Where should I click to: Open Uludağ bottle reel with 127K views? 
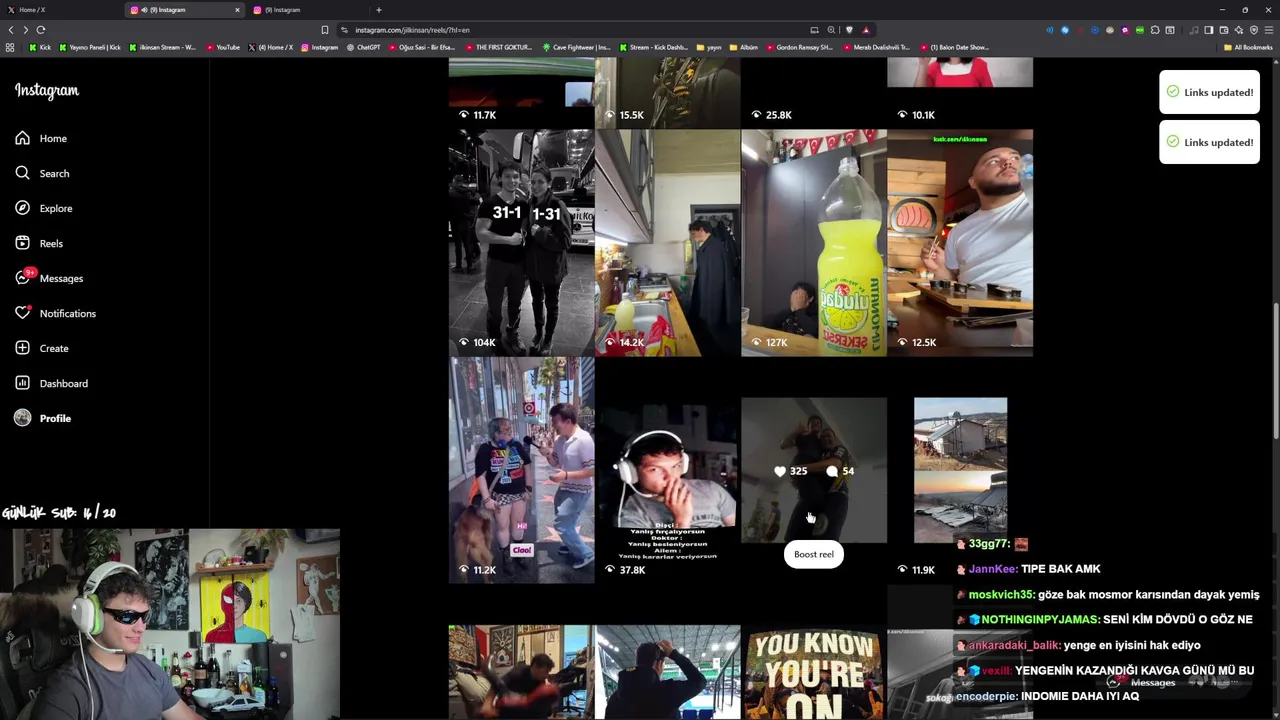tap(813, 243)
